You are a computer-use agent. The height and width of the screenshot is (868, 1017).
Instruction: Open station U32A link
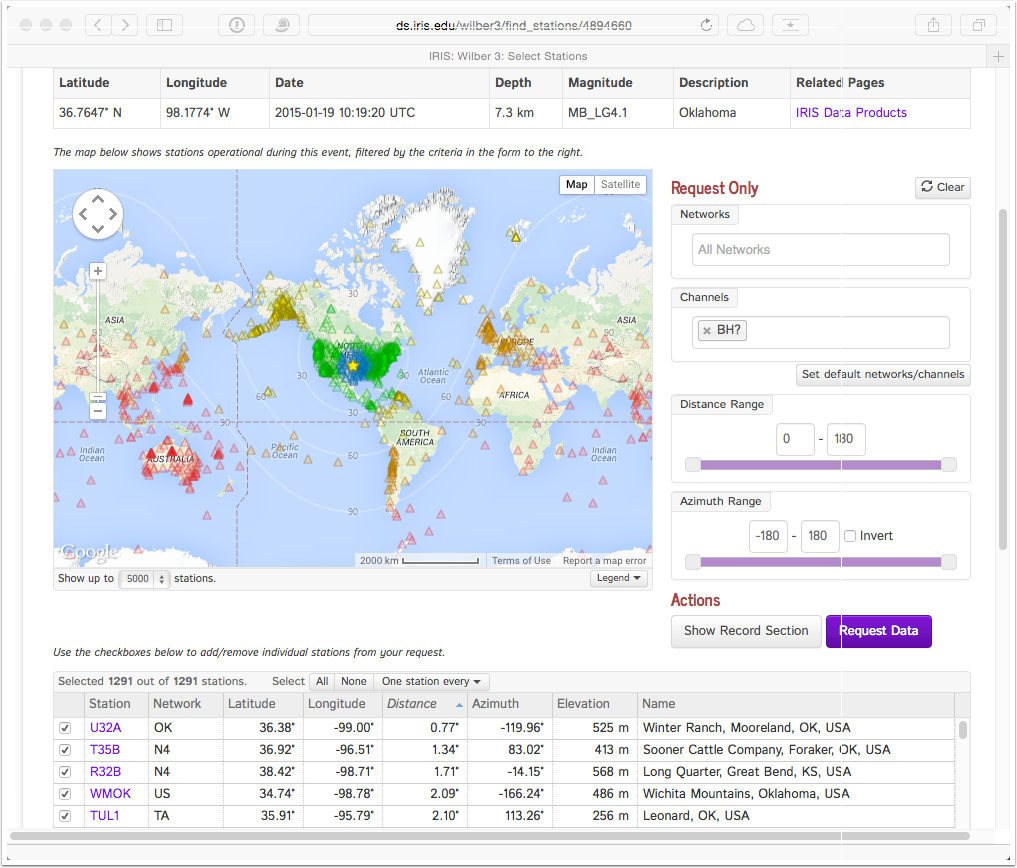tap(106, 728)
